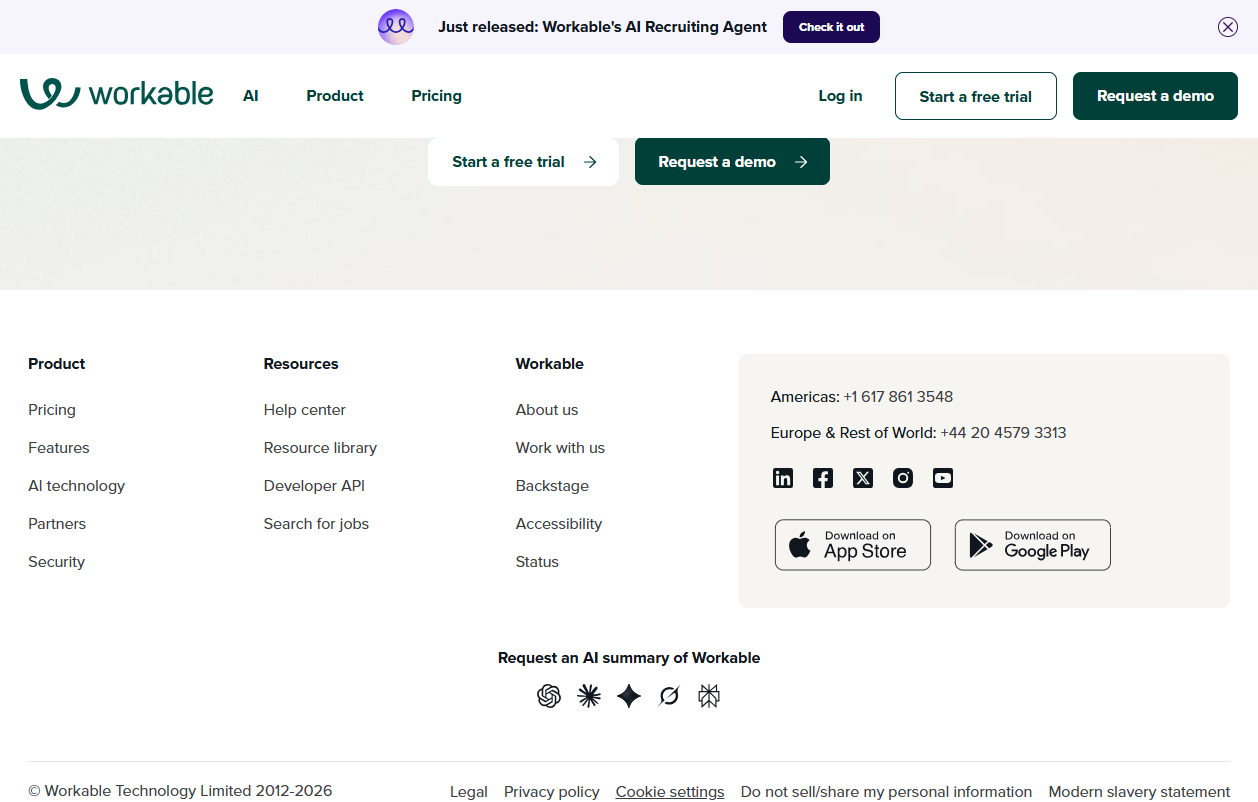Request AI summary via ChatGPT icon

(549, 696)
